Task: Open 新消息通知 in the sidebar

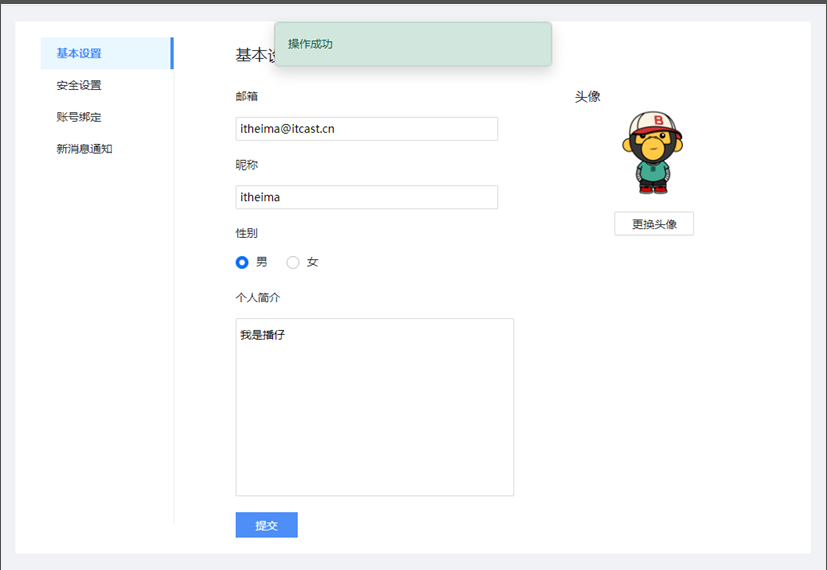Action: click(x=84, y=149)
